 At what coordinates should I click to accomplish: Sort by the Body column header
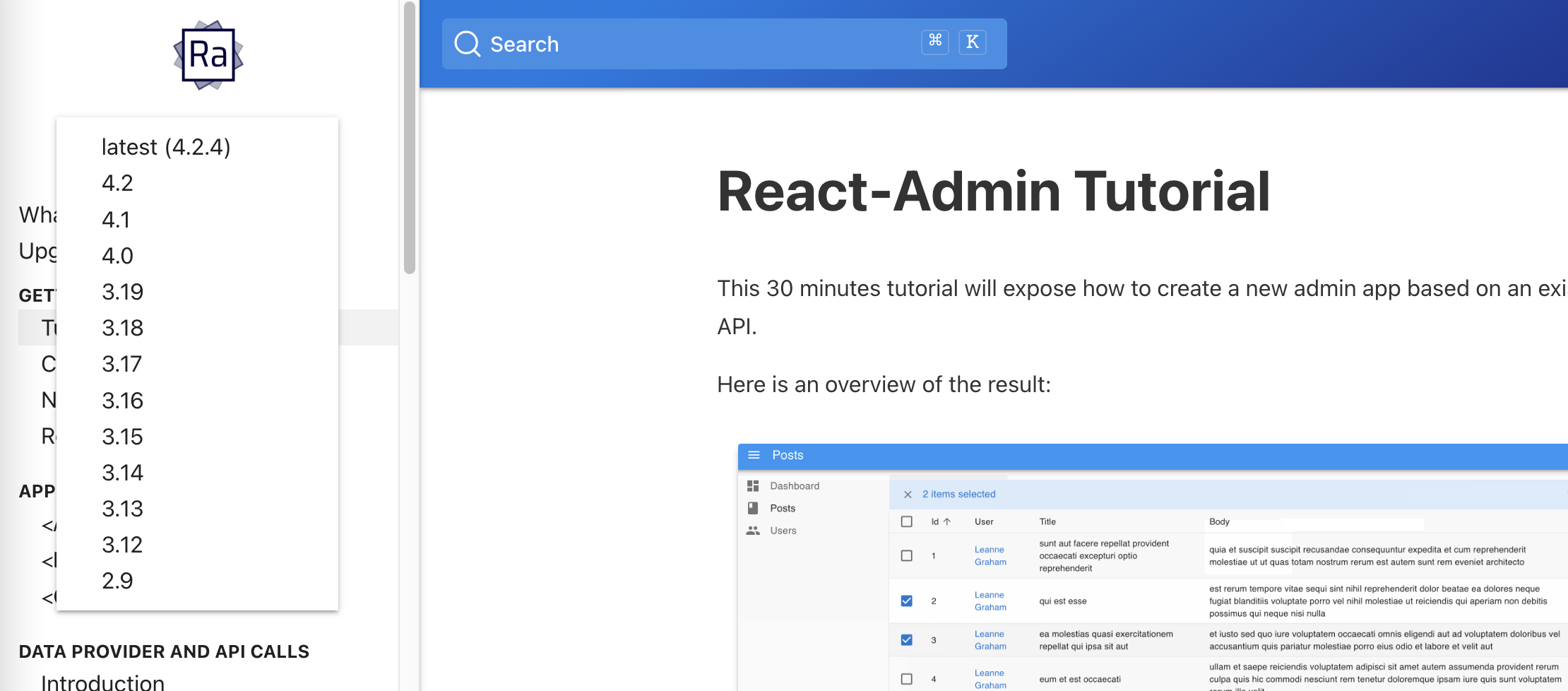pyautogui.click(x=1219, y=521)
